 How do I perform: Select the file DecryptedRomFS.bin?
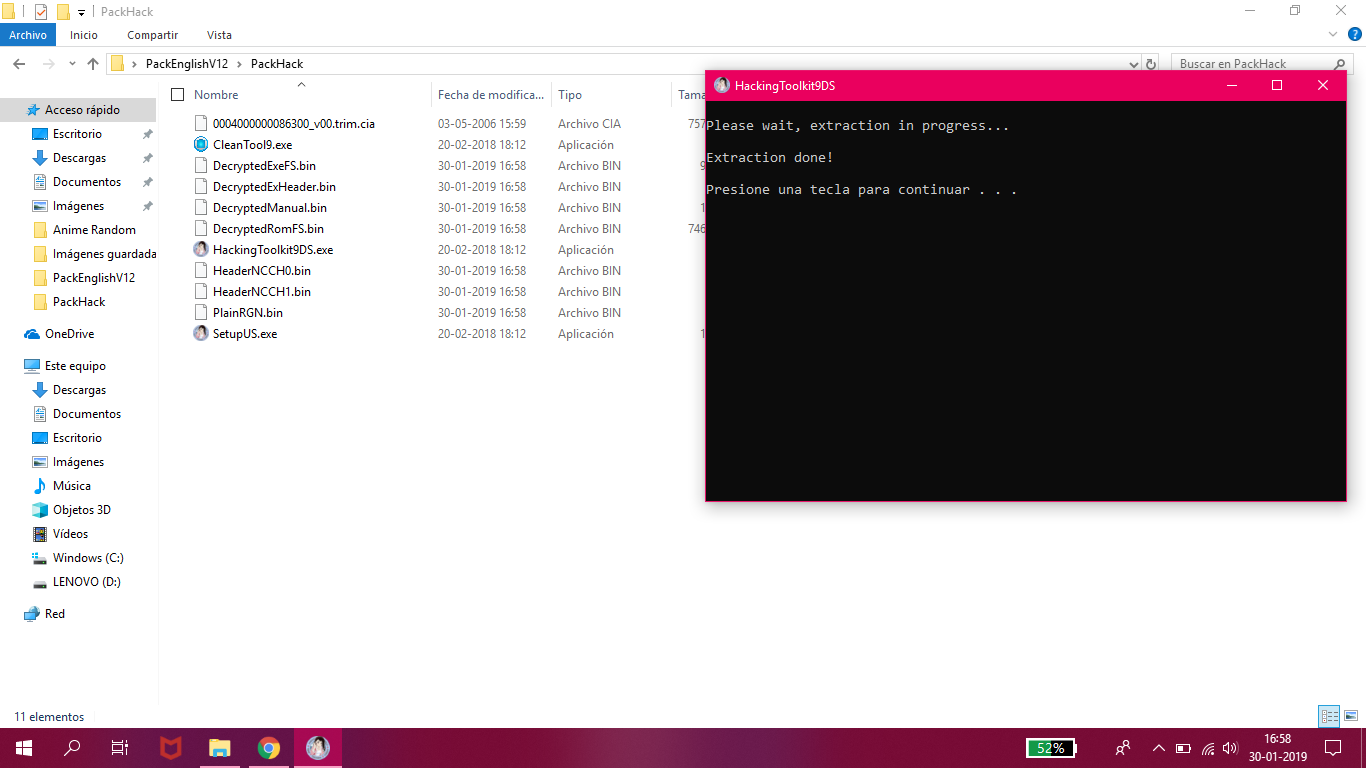268,229
